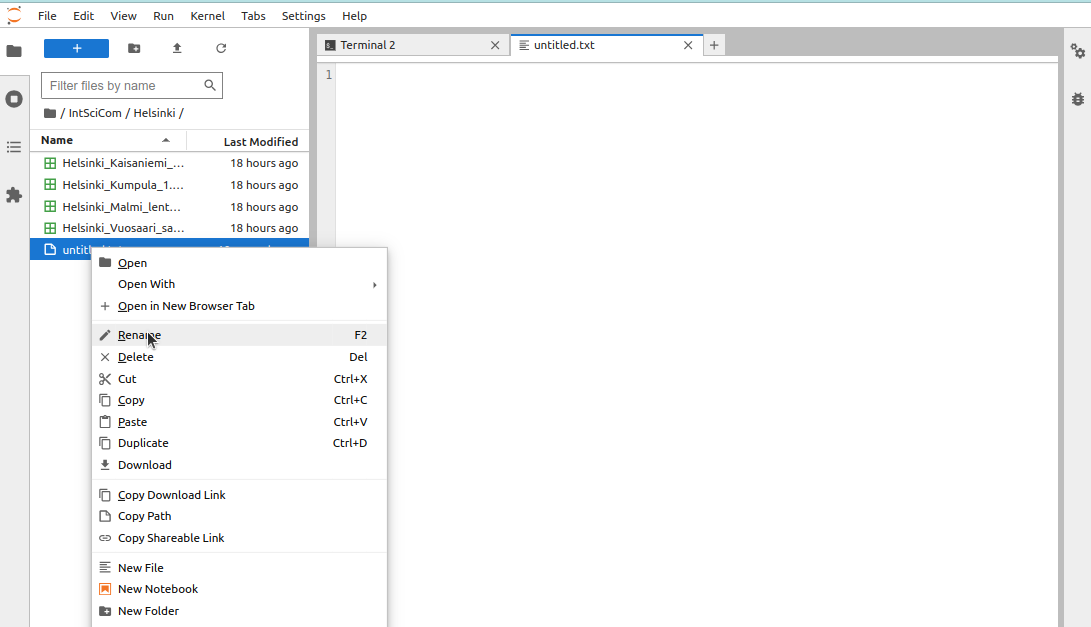Navigate to the Helsinki breadcrumb
The height and width of the screenshot is (627, 1091).
(154, 113)
